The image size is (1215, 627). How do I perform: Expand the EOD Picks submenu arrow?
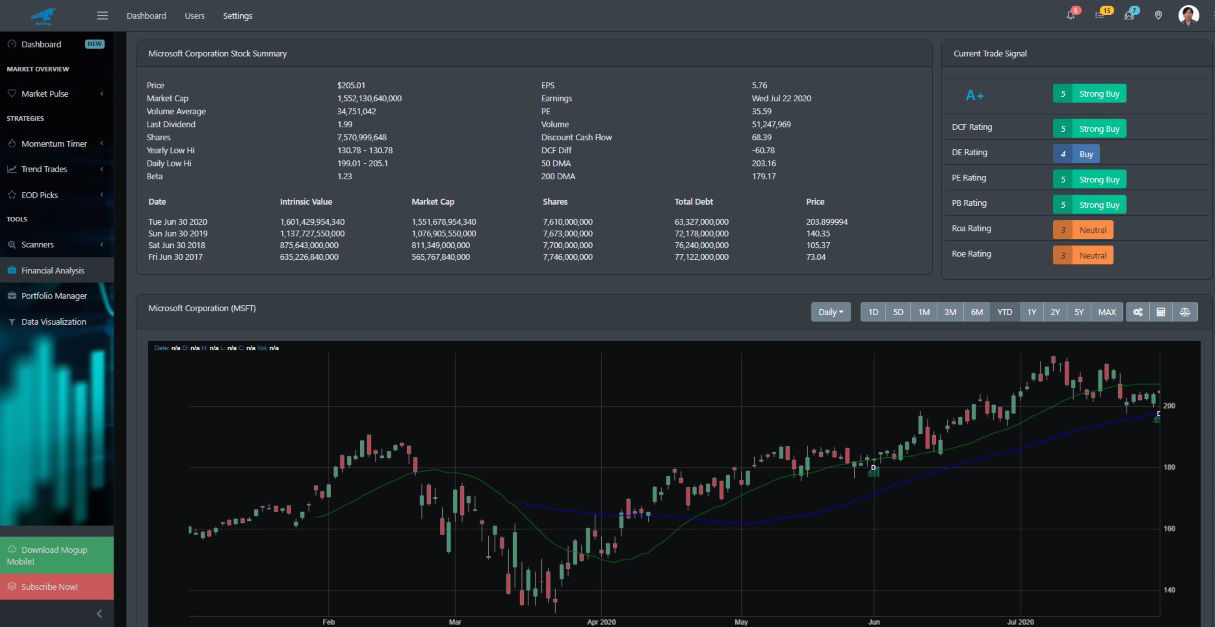tap(103, 195)
